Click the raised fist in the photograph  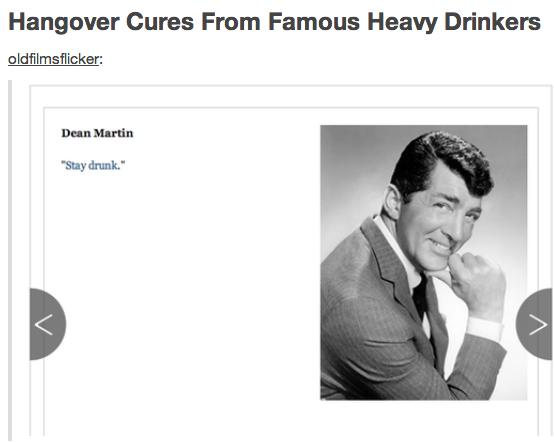coord(476,281)
